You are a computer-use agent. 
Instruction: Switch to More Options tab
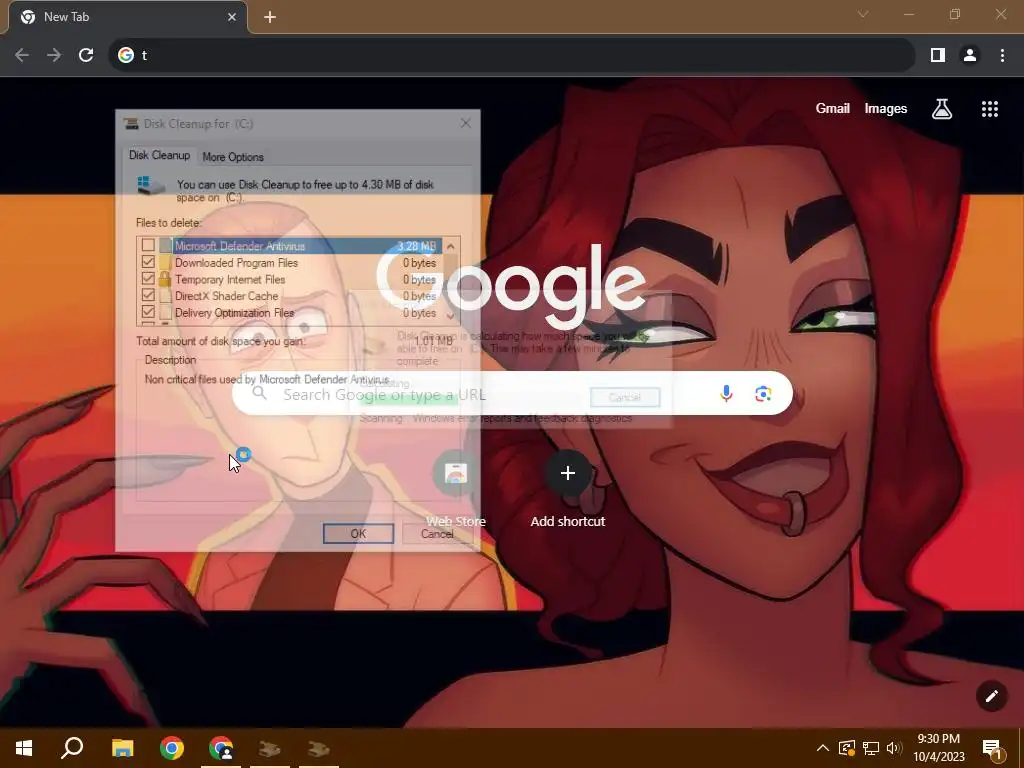point(232,157)
